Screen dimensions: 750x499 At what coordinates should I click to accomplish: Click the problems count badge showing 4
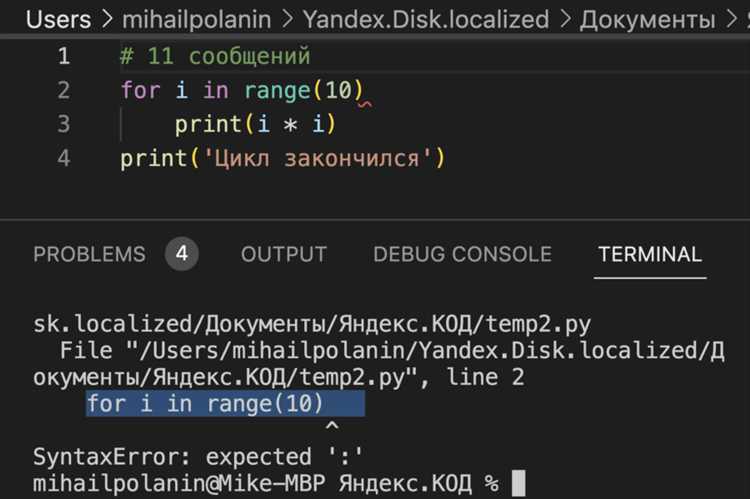pyautogui.click(x=182, y=254)
